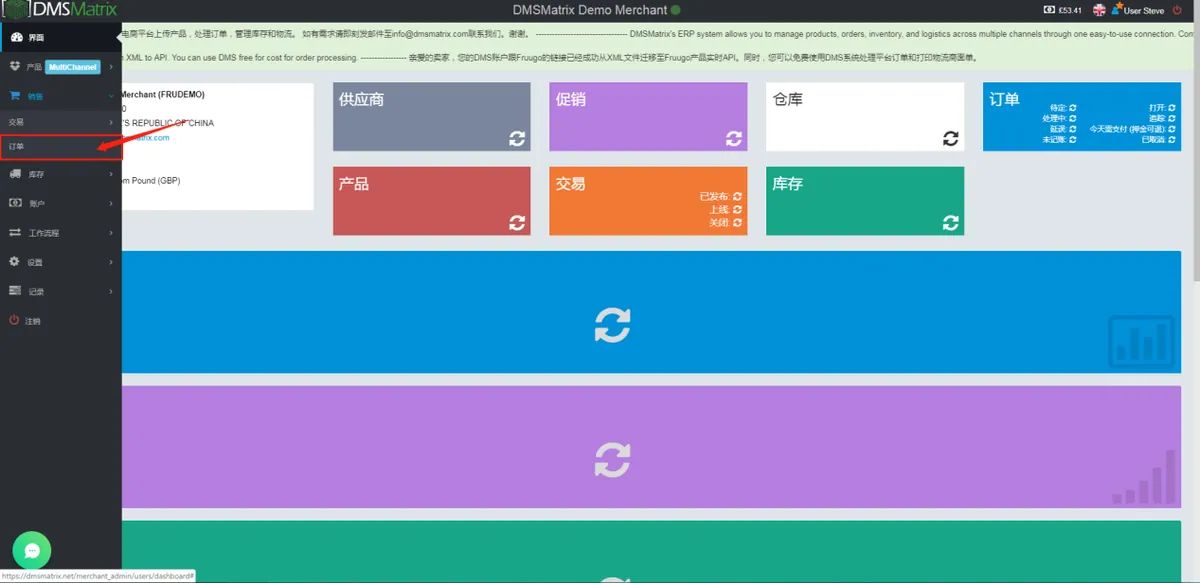1200x583 pixels.
Task: Click the signal bars icon in purple panel
Action: (1144, 478)
